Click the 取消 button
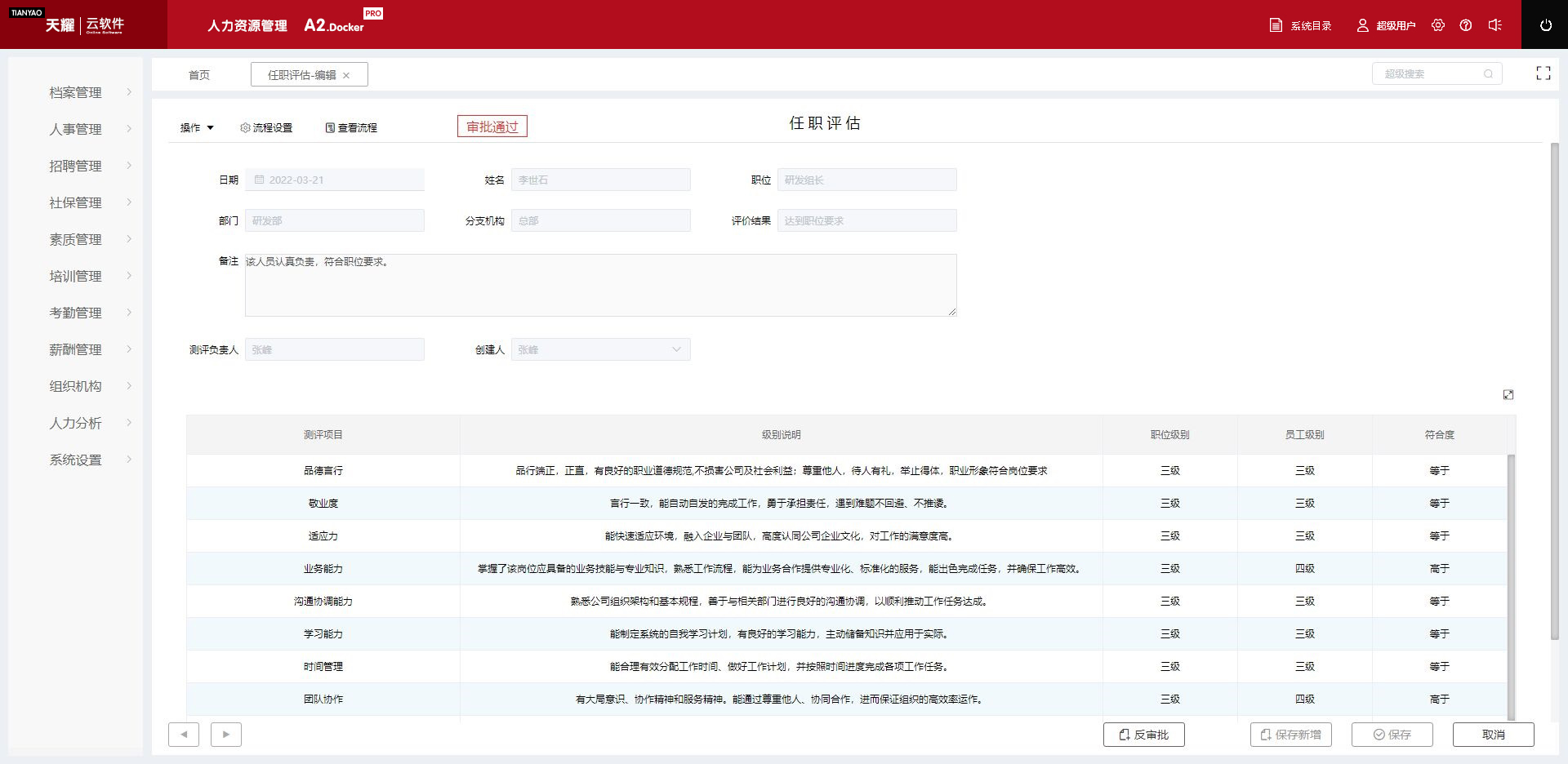Screen dimensions: 1568x764 point(1493,735)
